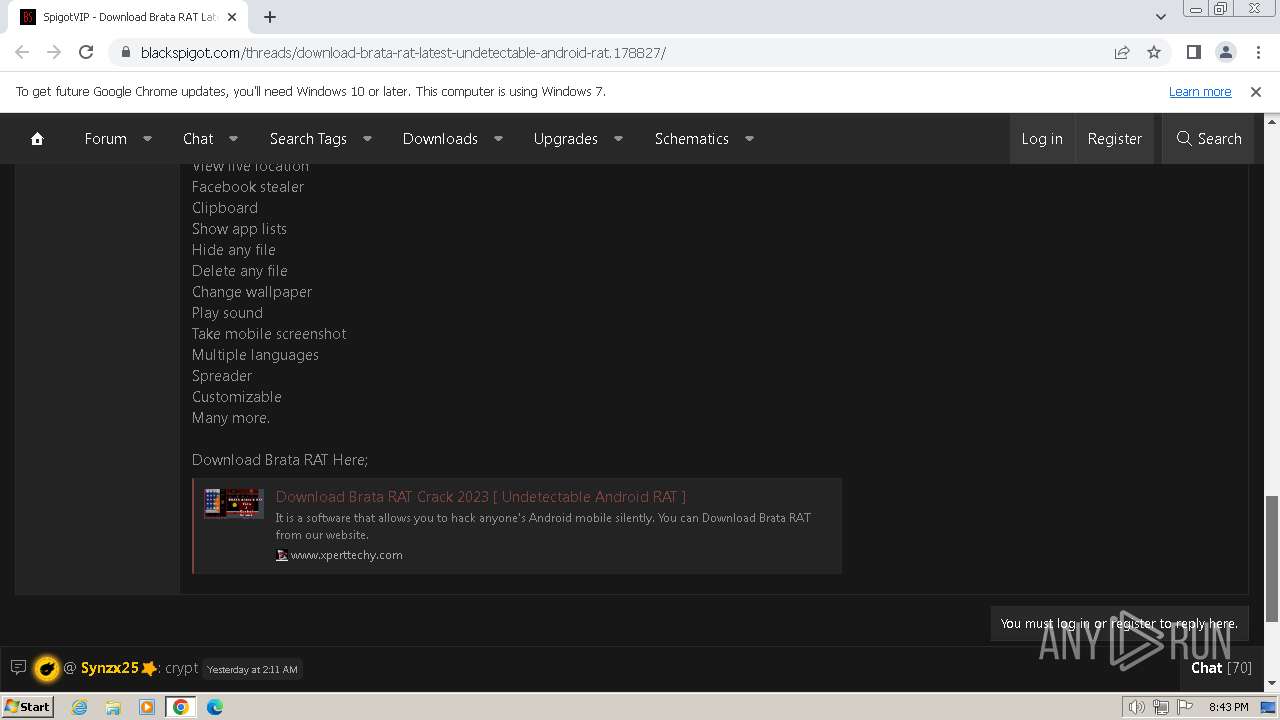Open Microsoft Edge taskbar icon
This screenshot has width=1280, height=720.
215,707
